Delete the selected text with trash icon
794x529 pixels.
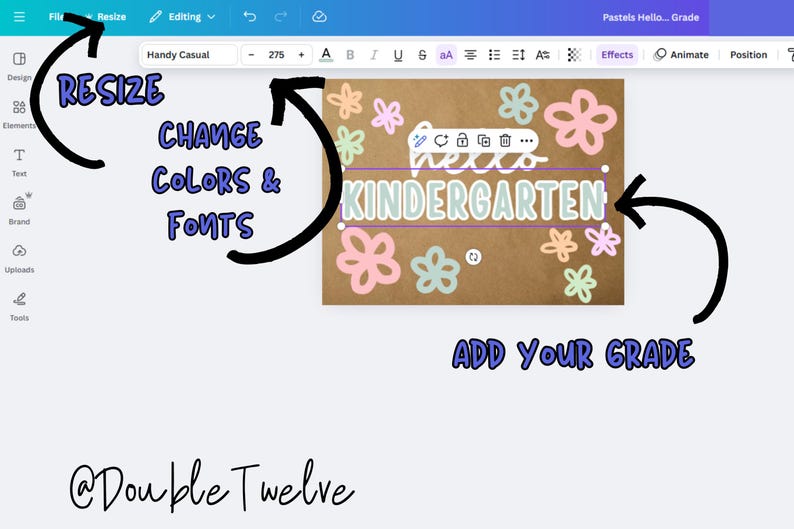[505, 140]
